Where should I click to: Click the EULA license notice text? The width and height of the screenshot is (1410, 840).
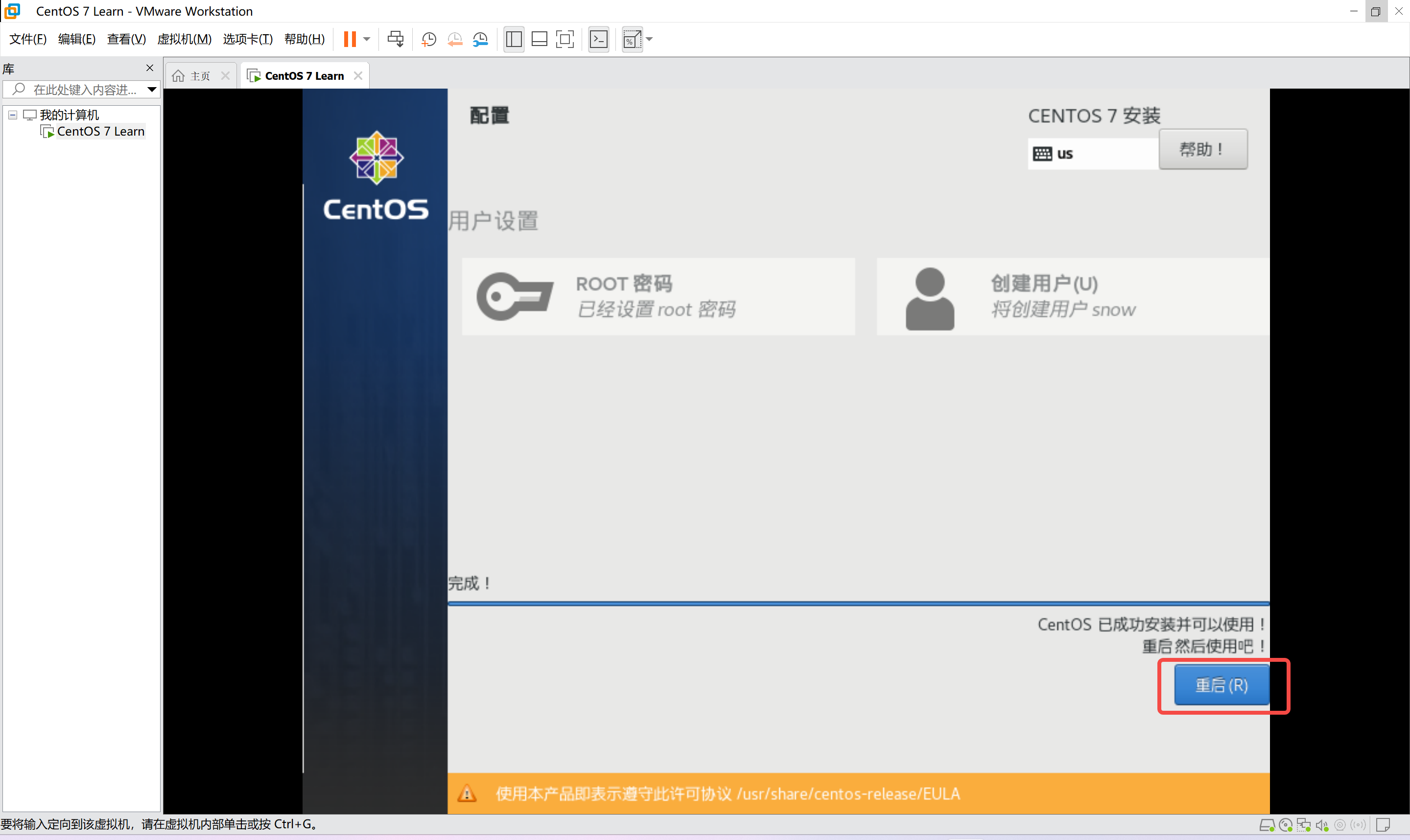tap(728, 793)
